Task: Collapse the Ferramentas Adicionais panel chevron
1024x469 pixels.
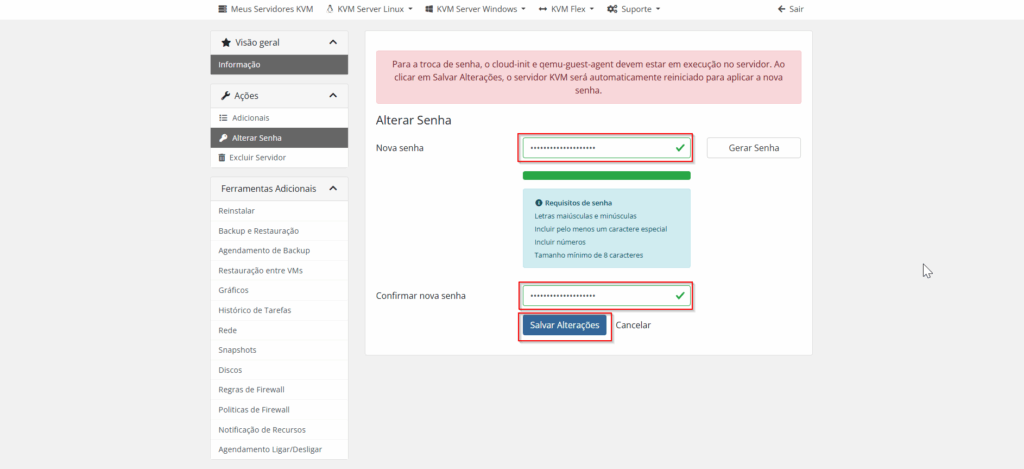Action: click(333, 188)
